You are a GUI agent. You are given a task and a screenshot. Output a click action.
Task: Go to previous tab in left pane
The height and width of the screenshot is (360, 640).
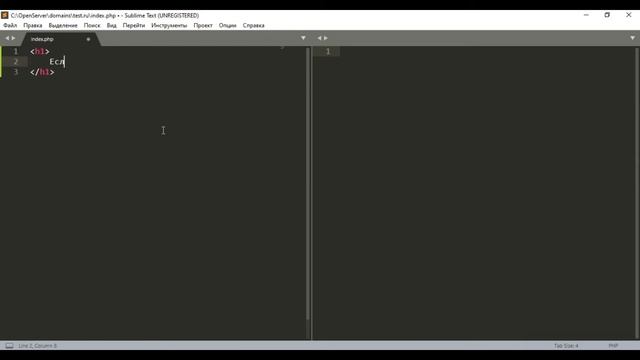coord(7,38)
